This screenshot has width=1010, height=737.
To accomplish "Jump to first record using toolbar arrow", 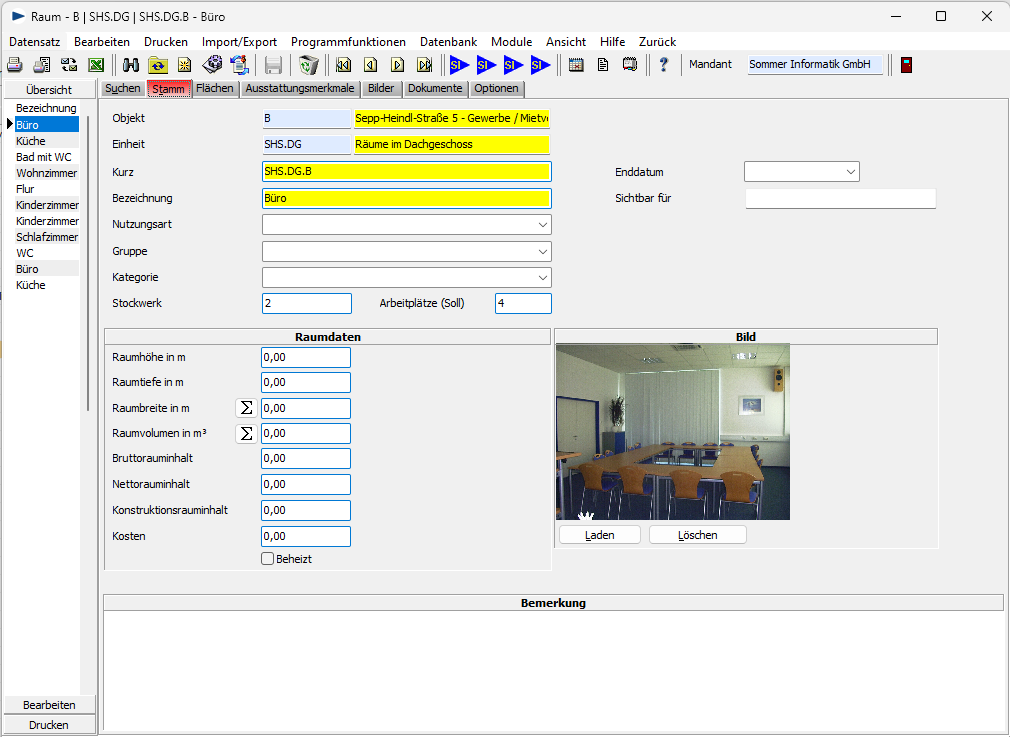I will pos(344,65).
